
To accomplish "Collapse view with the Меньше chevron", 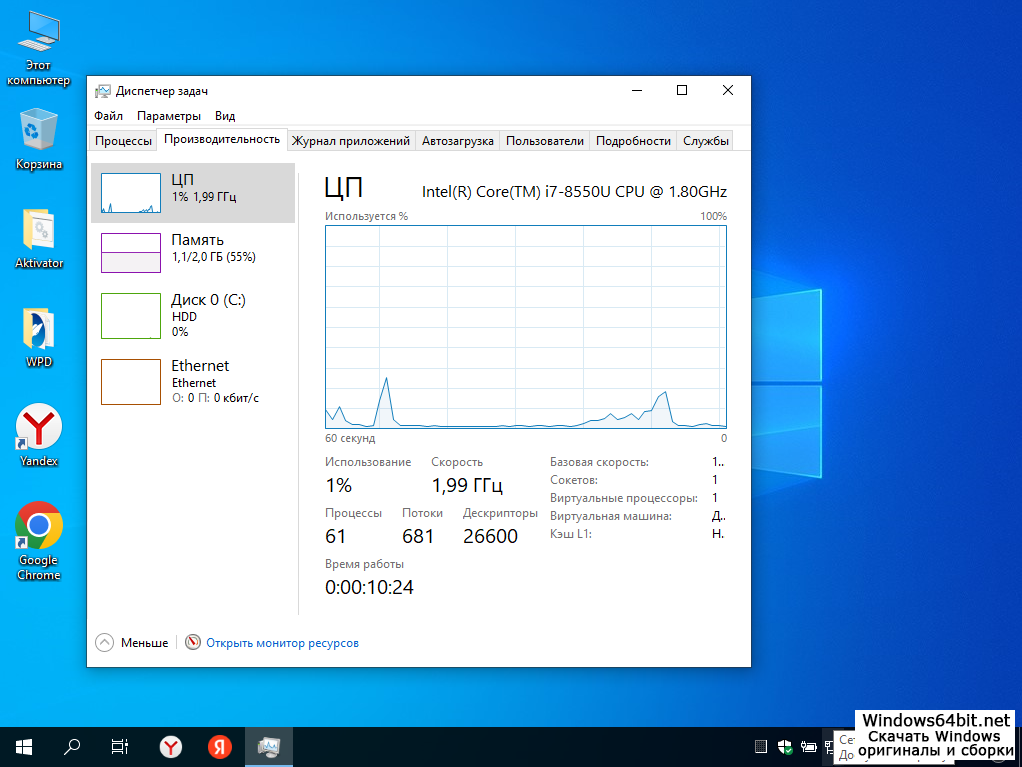I will coord(105,643).
